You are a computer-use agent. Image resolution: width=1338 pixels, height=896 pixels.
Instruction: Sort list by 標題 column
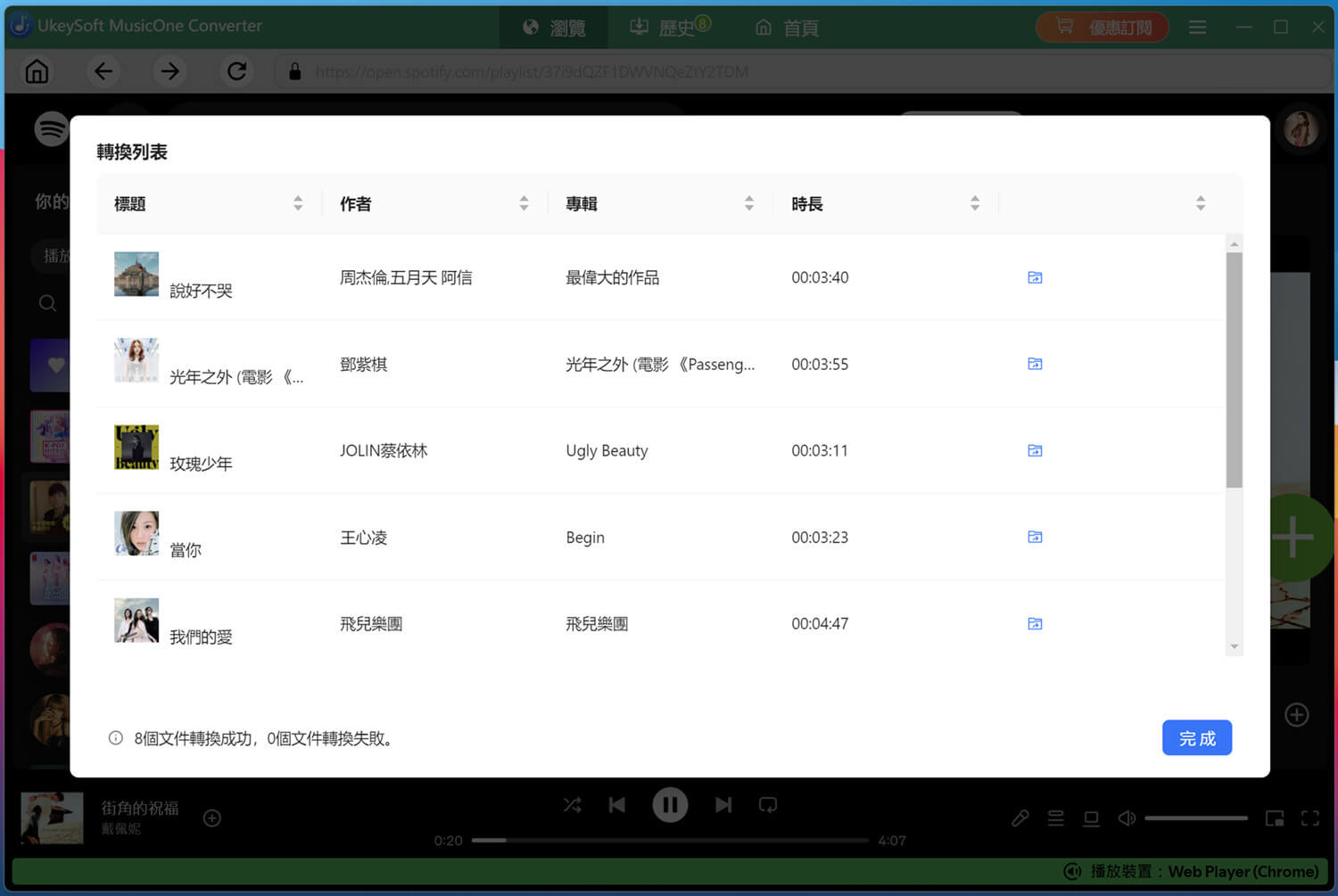click(298, 203)
